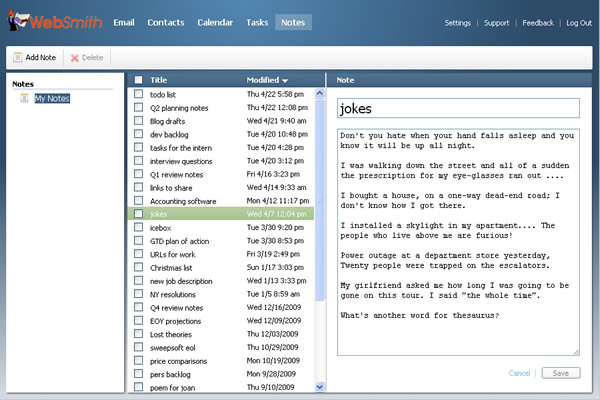Check the box for todo list

[x=139, y=94]
